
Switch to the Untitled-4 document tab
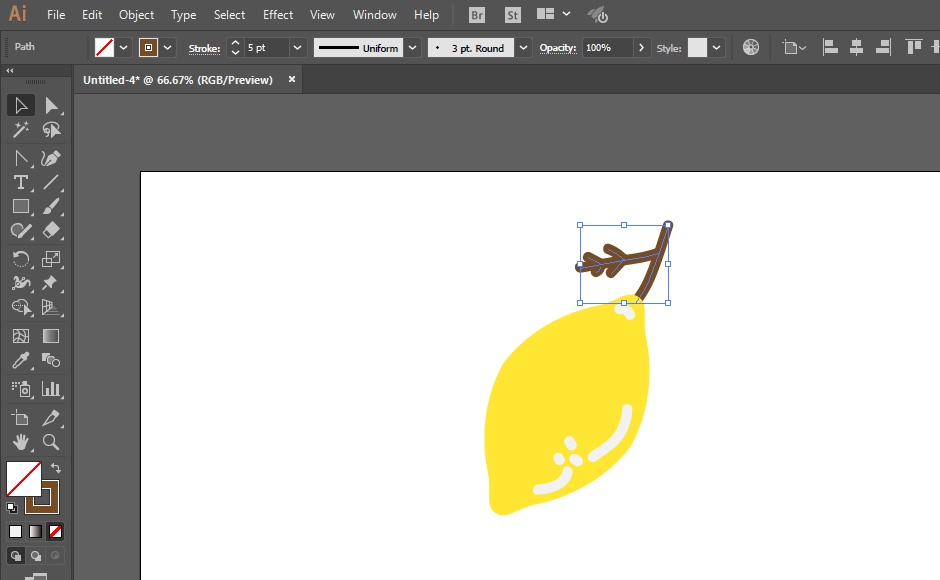click(177, 80)
